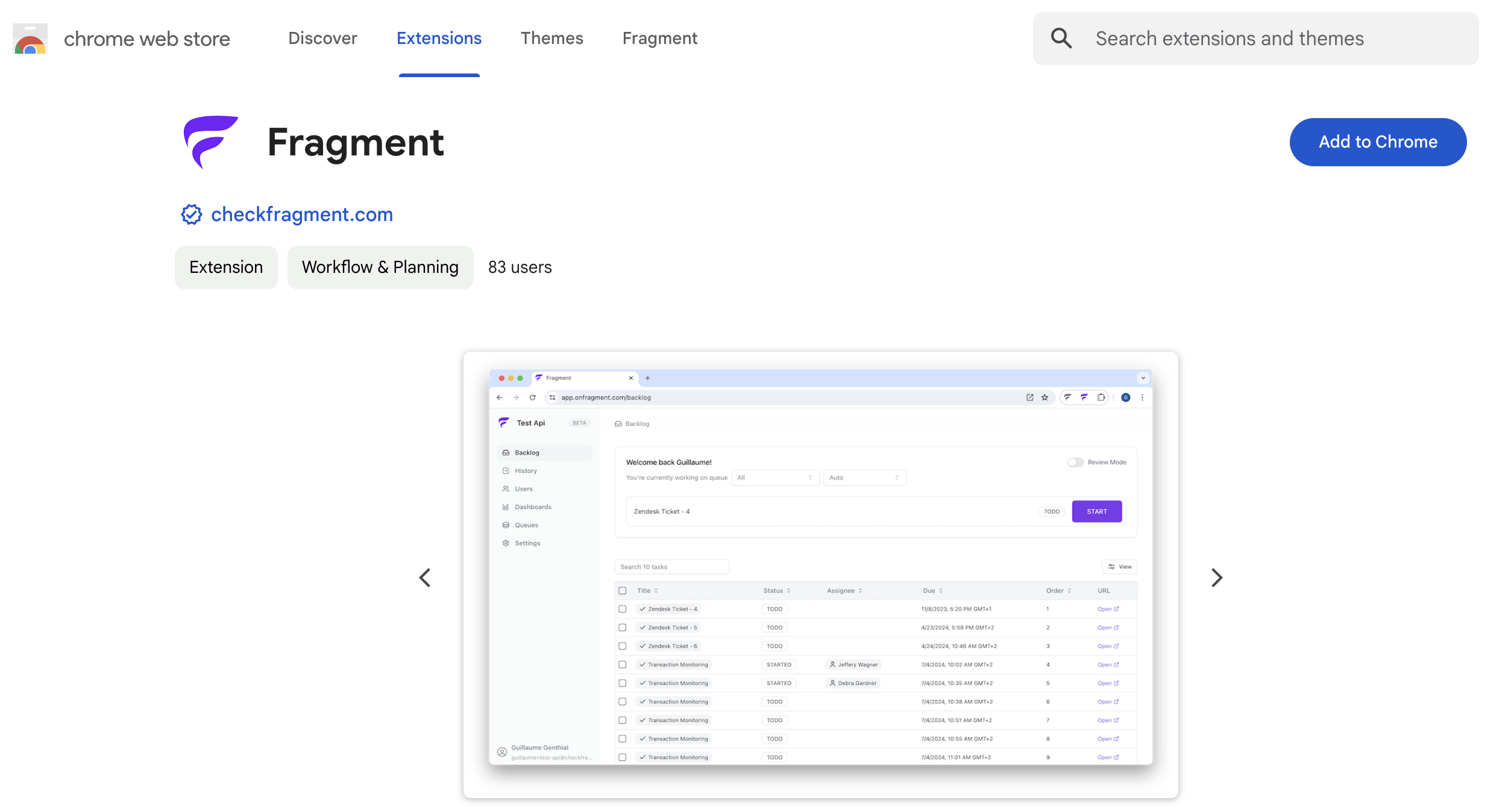The height and width of the screenshot is (812, 1508).
Task: Click the purple Fragment icon in preview toolbar
Action: point(1084,397)
